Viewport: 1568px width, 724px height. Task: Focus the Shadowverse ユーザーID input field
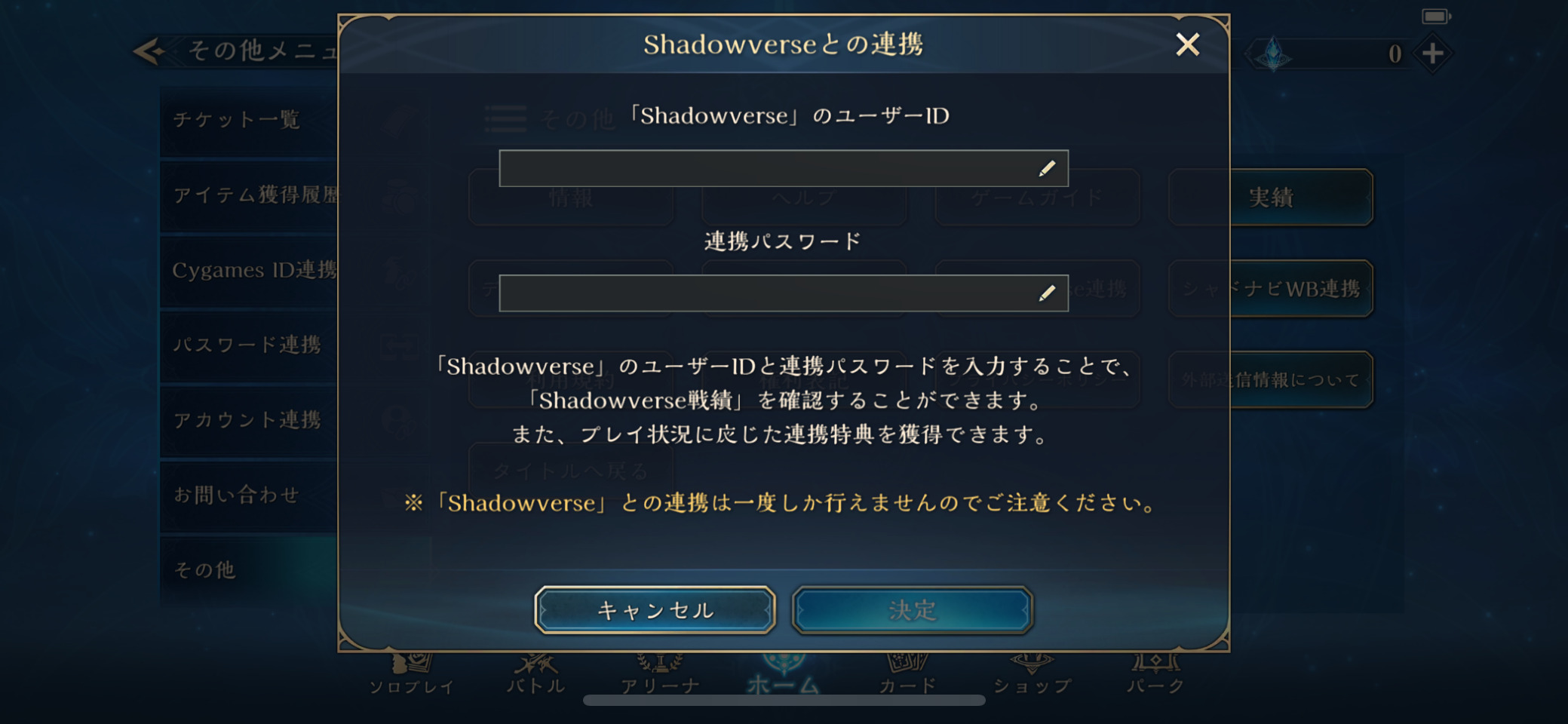tap(784, 168)
